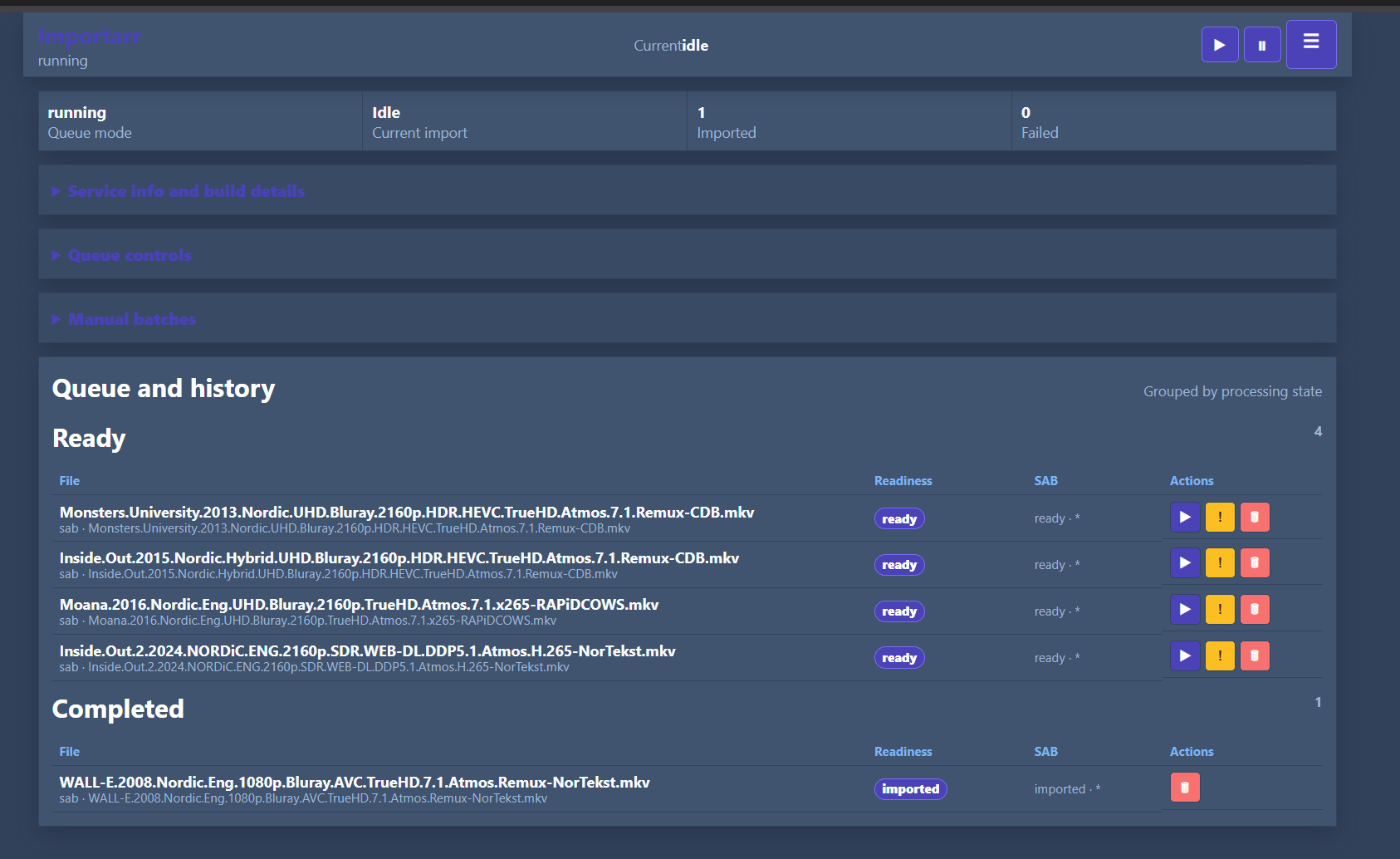The height and width of the screenshot is (859, 1400).
Task: Click the 'Queue and history' heading
Action: pyautogui.click(x=164, y=389)
